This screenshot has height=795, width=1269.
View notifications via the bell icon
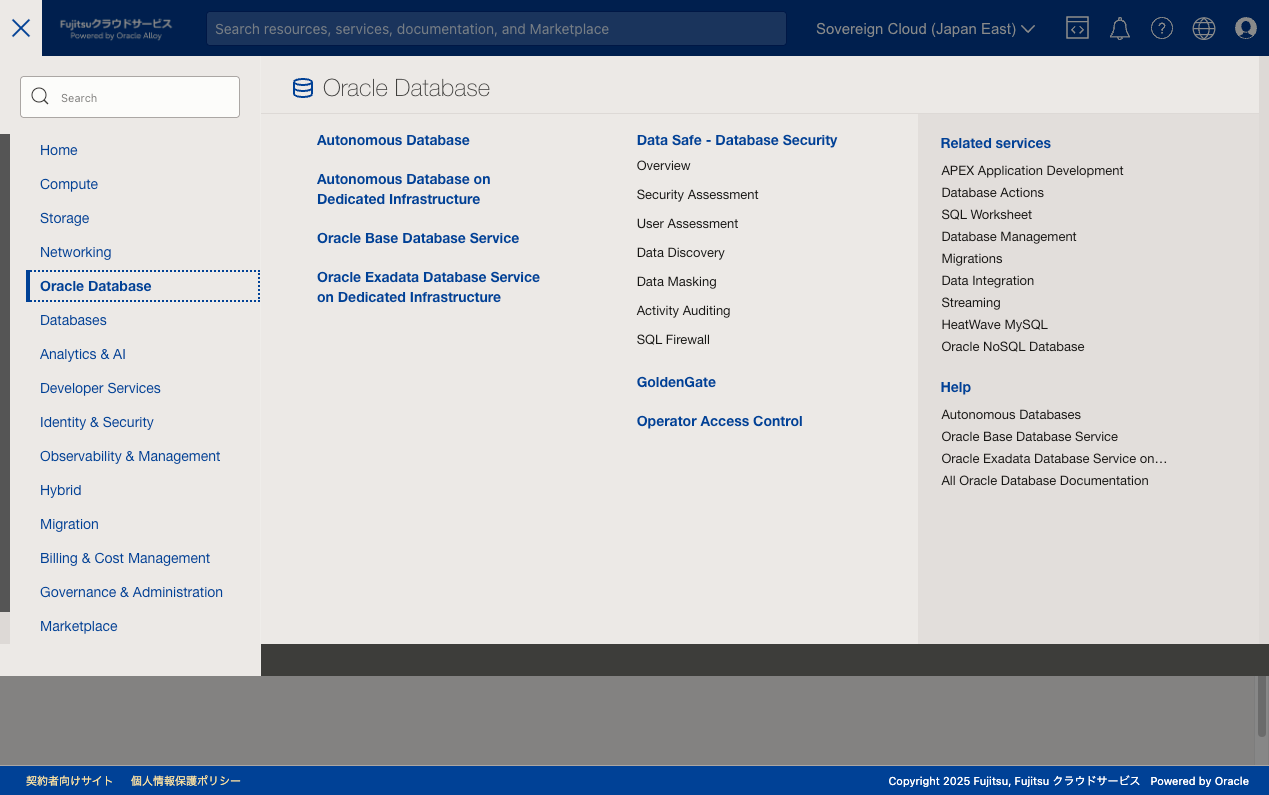1119,28
